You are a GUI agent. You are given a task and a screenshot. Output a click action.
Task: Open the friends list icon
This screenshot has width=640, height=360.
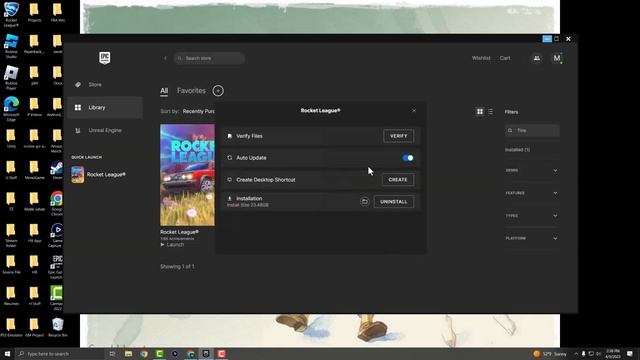click(537, 58)
